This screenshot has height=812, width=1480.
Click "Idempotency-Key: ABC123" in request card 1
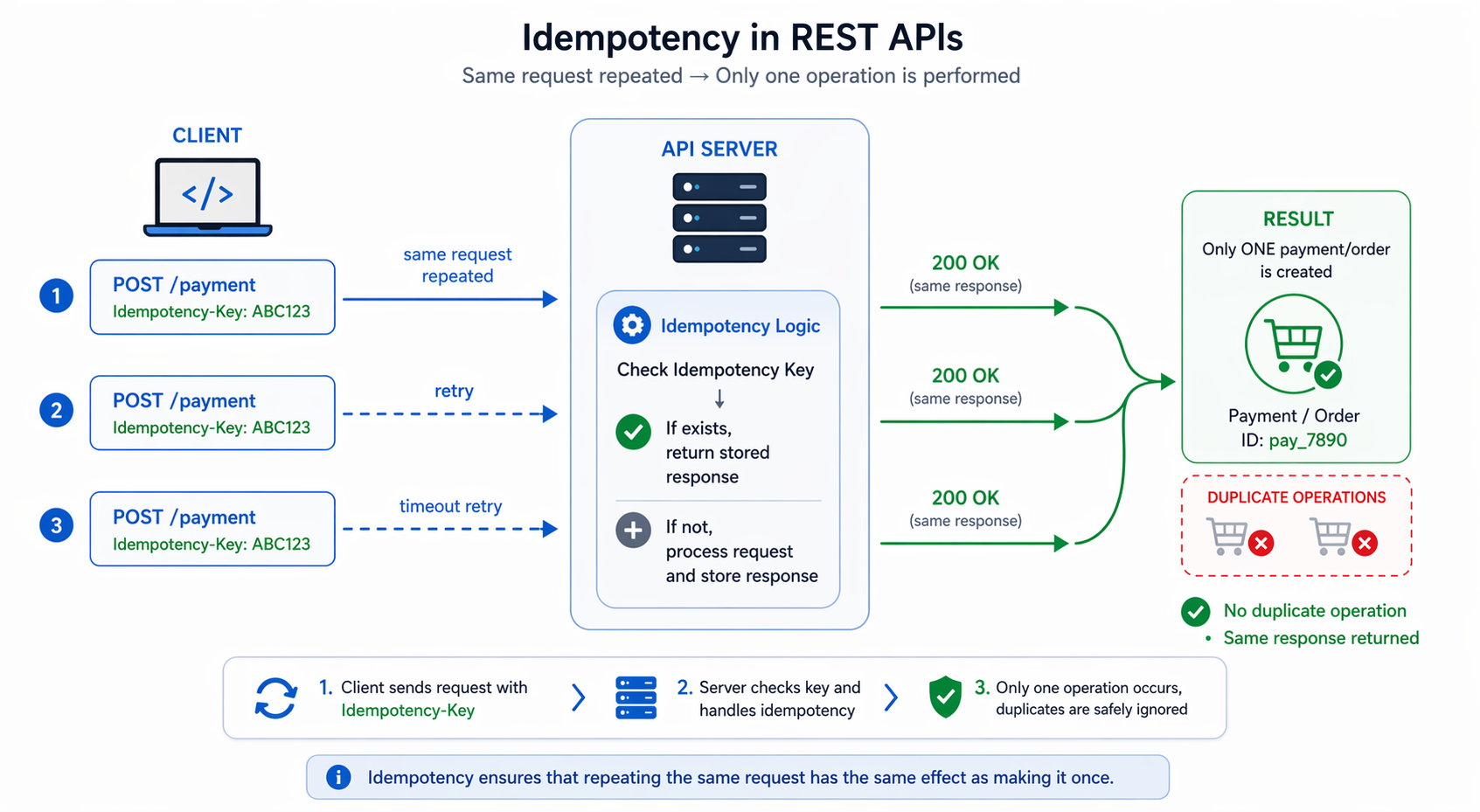pos(212,311)
